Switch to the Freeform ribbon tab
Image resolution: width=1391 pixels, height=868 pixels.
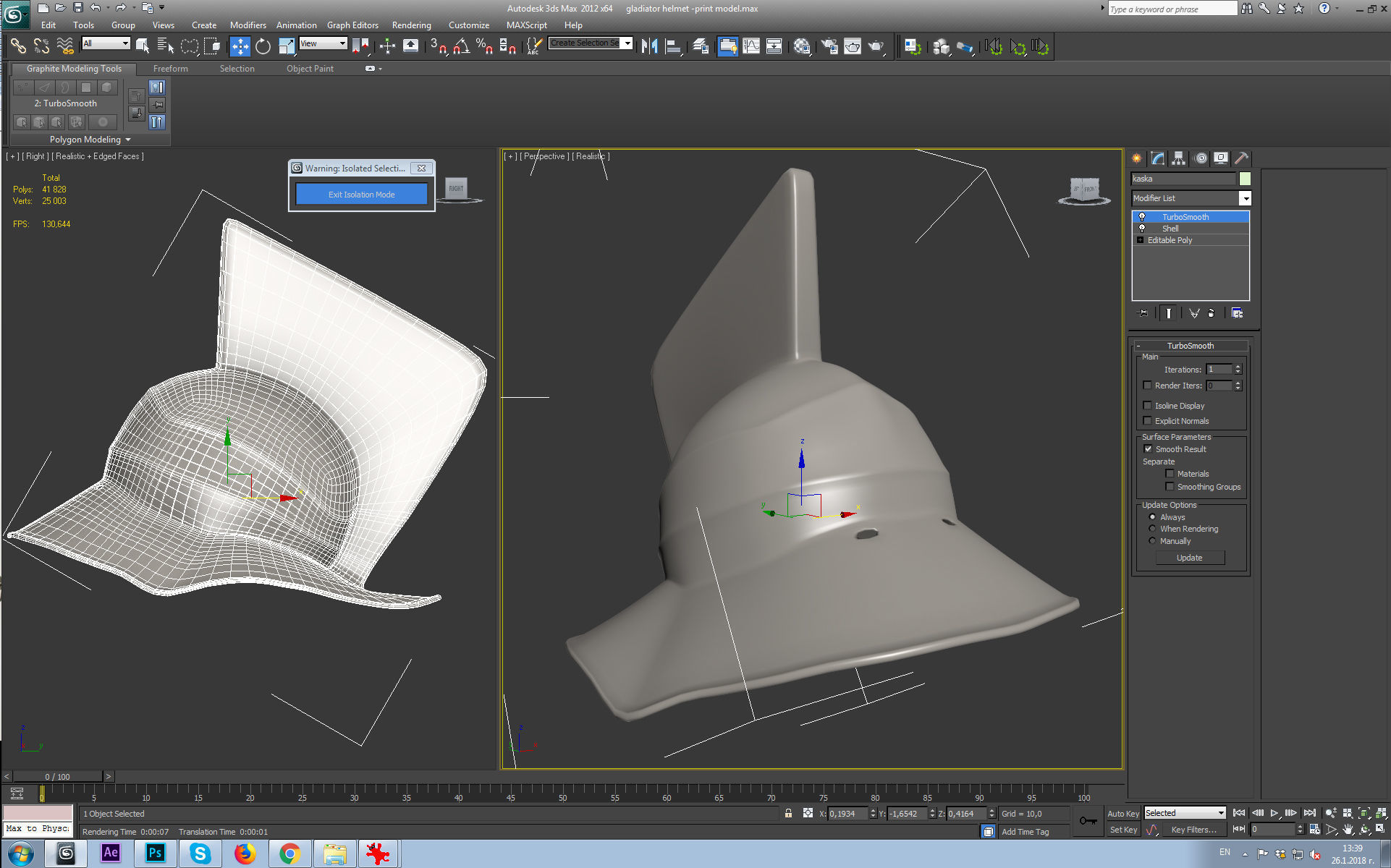[170, 69]
